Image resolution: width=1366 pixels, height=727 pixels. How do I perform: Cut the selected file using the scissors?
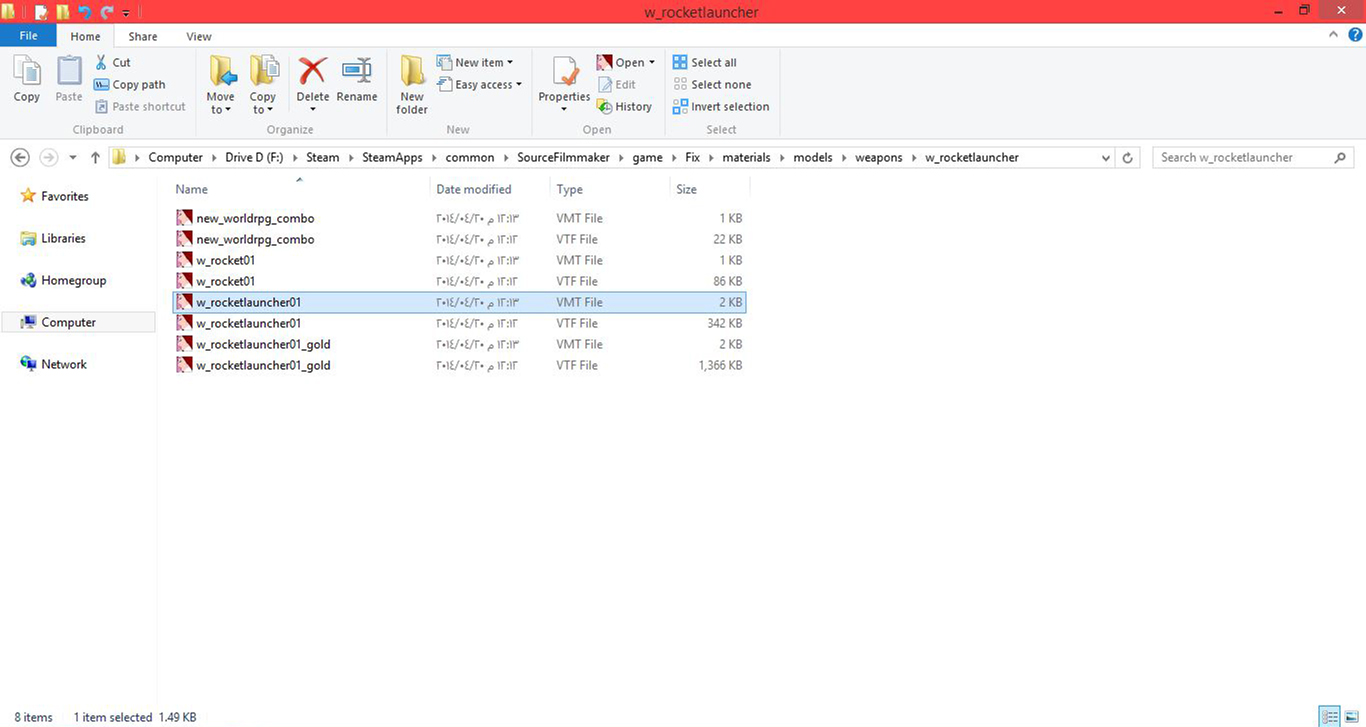click(x=113, y=62)
